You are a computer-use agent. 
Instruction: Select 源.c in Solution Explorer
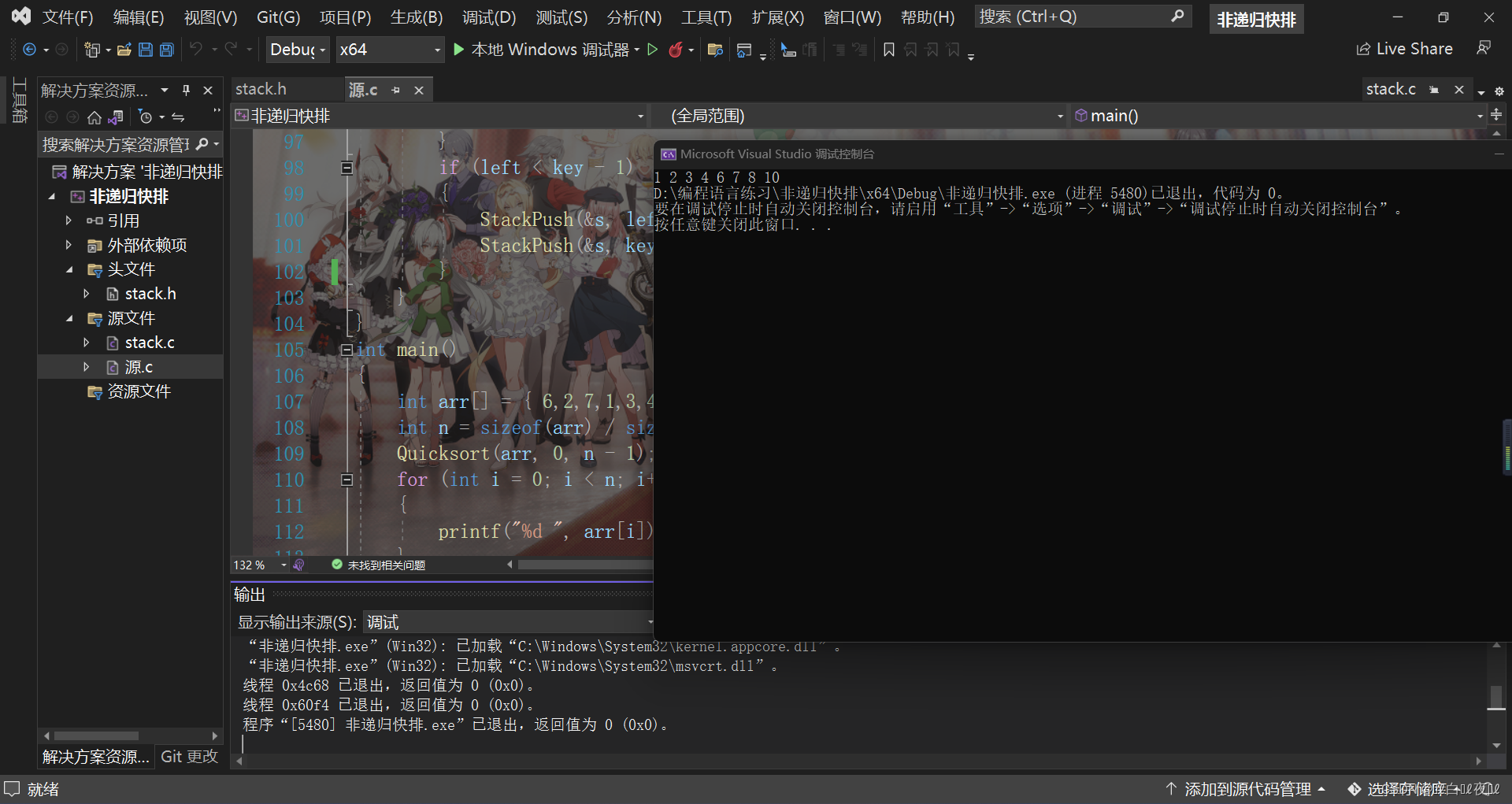click(139, 367)
